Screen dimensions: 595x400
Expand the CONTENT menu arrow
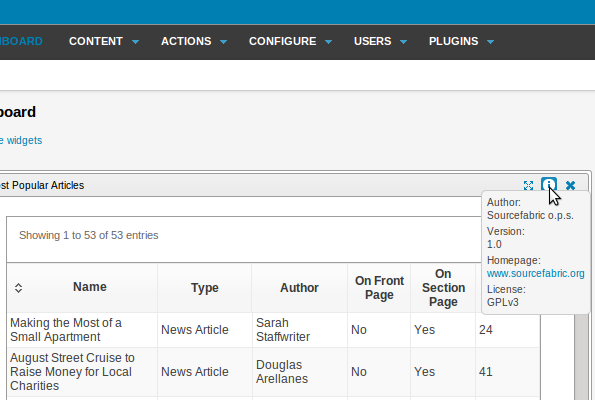point(135,42)
